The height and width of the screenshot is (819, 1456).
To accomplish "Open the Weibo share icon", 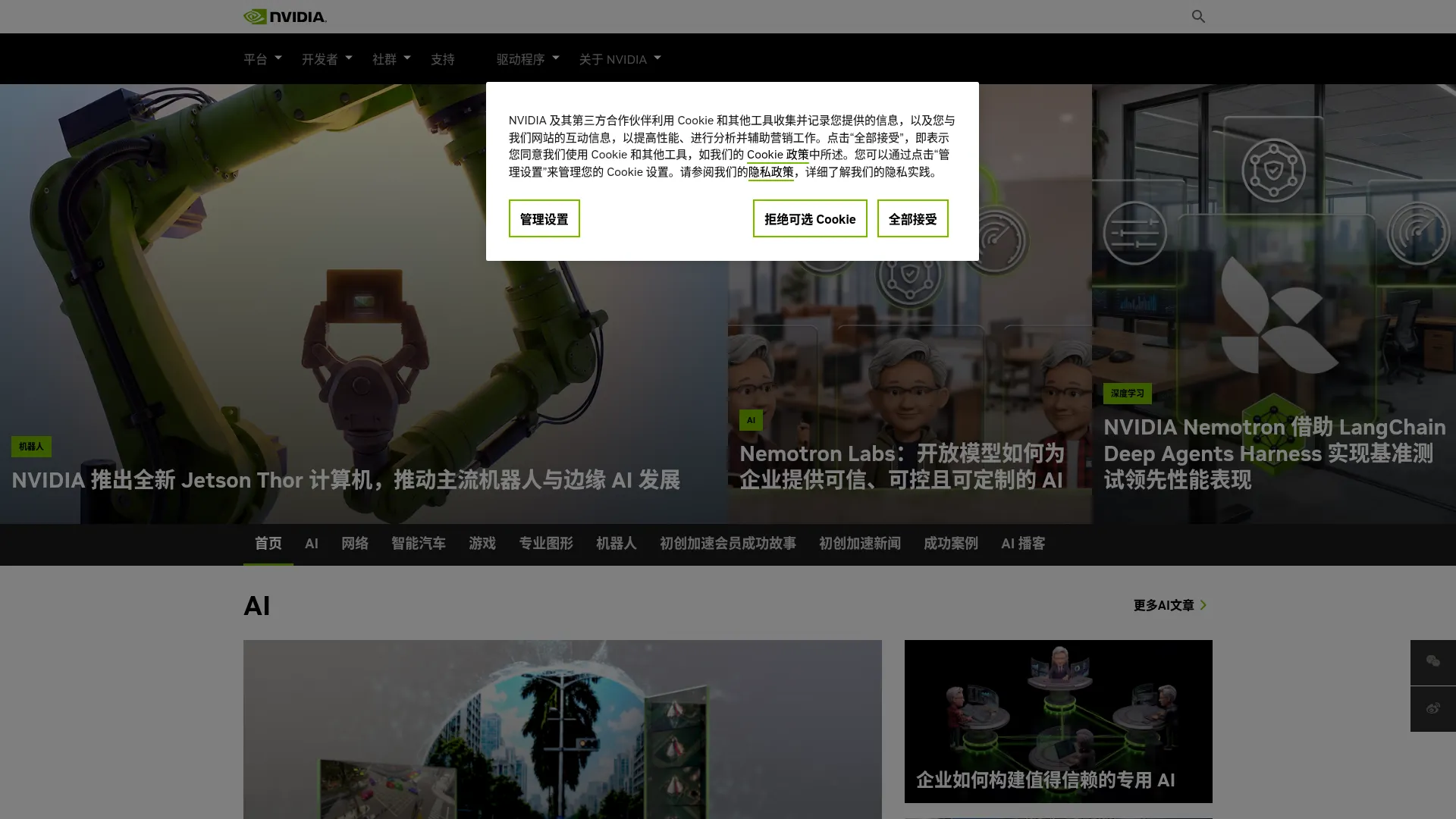I will coord(1432,709).
